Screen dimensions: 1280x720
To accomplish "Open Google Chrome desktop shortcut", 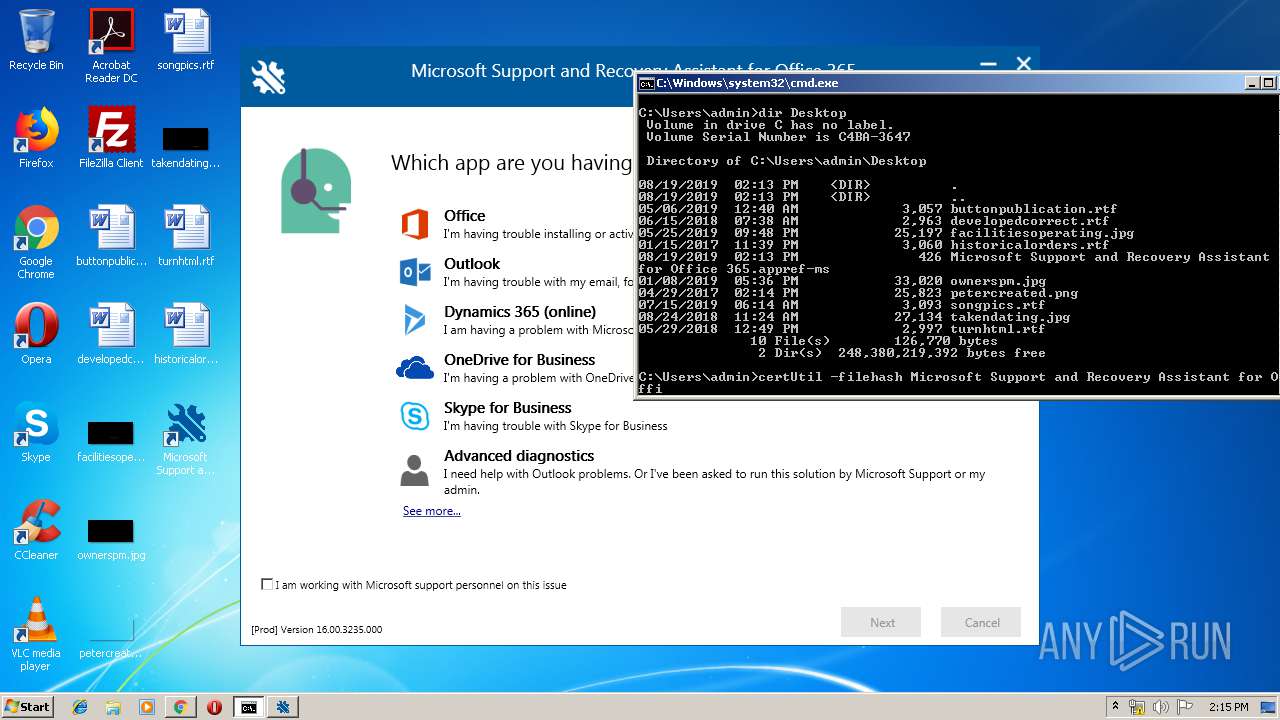I will (x=36, y=242).
